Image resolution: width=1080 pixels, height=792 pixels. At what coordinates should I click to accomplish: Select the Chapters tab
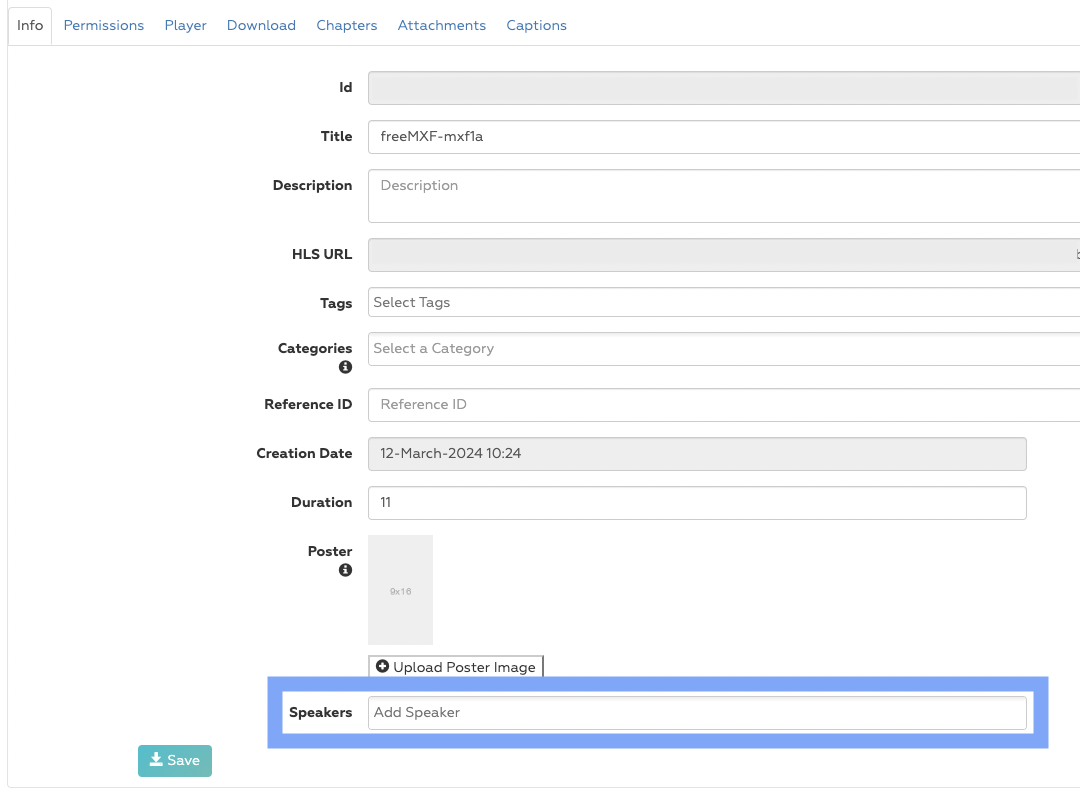coord(346,25)
